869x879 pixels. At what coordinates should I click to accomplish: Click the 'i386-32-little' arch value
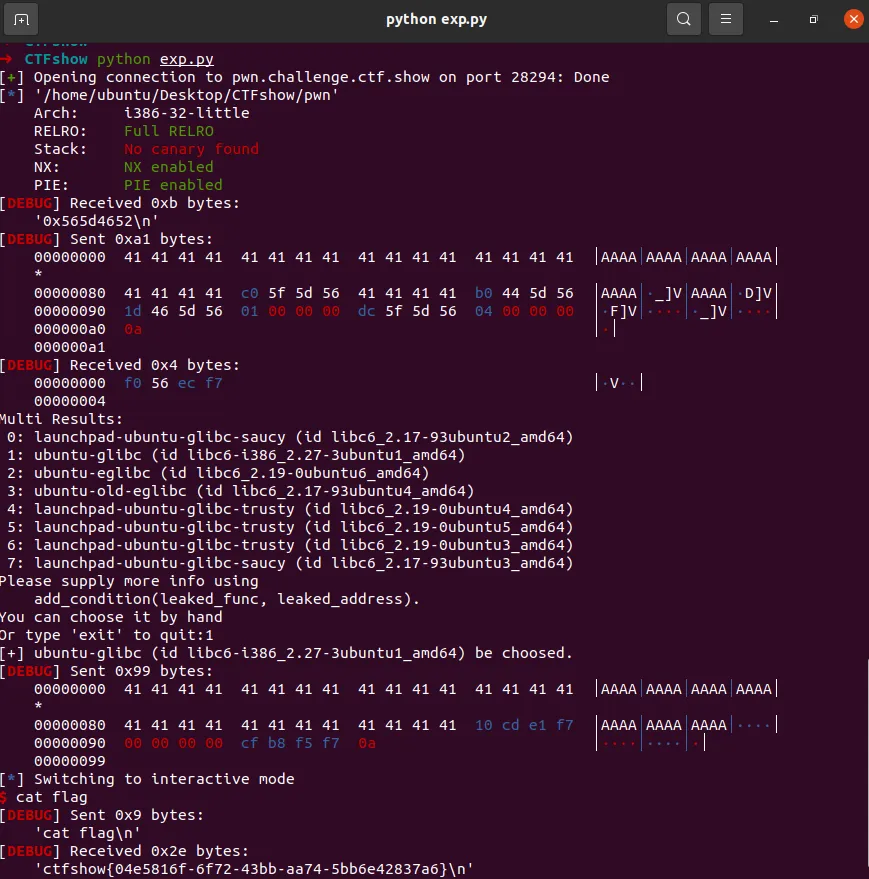click(x=187, y=113)
